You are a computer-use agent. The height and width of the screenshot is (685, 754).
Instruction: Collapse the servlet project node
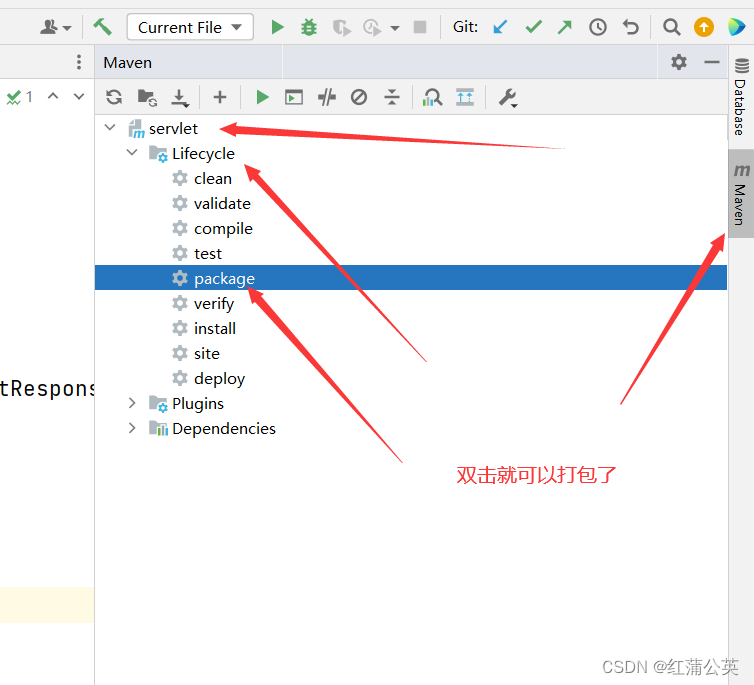coord(110,127)
